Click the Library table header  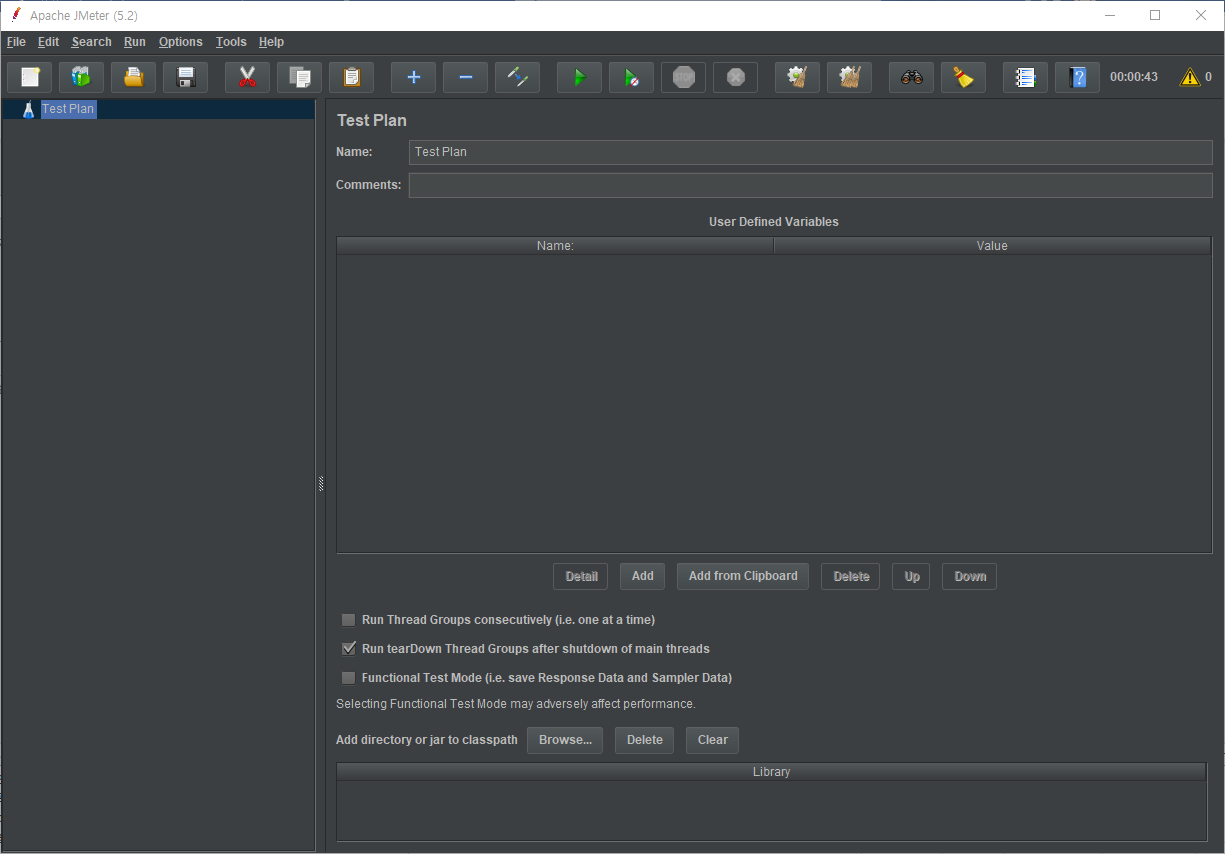pos(772,772)
